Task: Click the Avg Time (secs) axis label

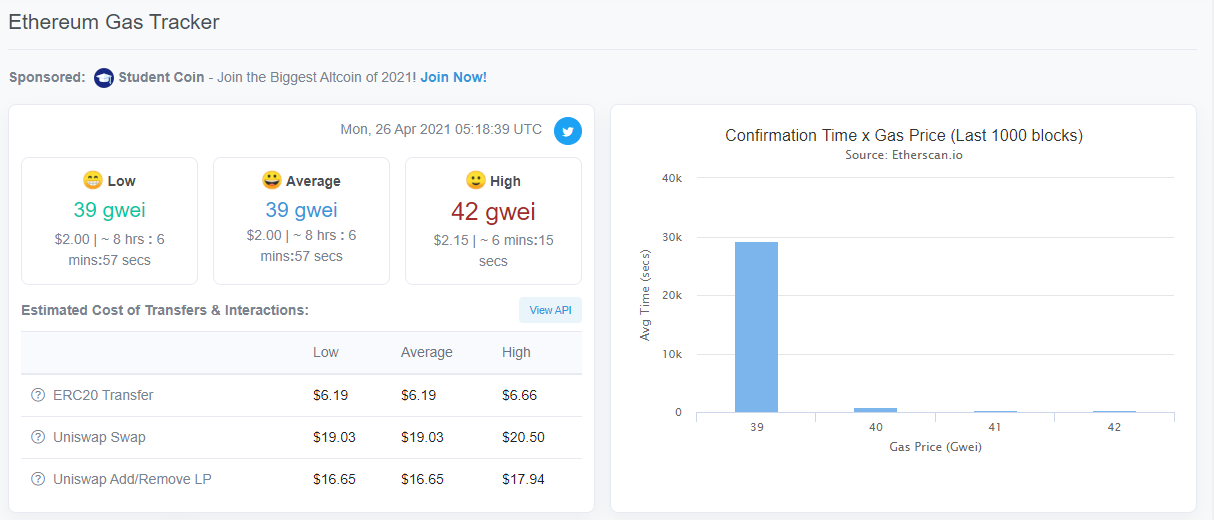Action: 645,296
